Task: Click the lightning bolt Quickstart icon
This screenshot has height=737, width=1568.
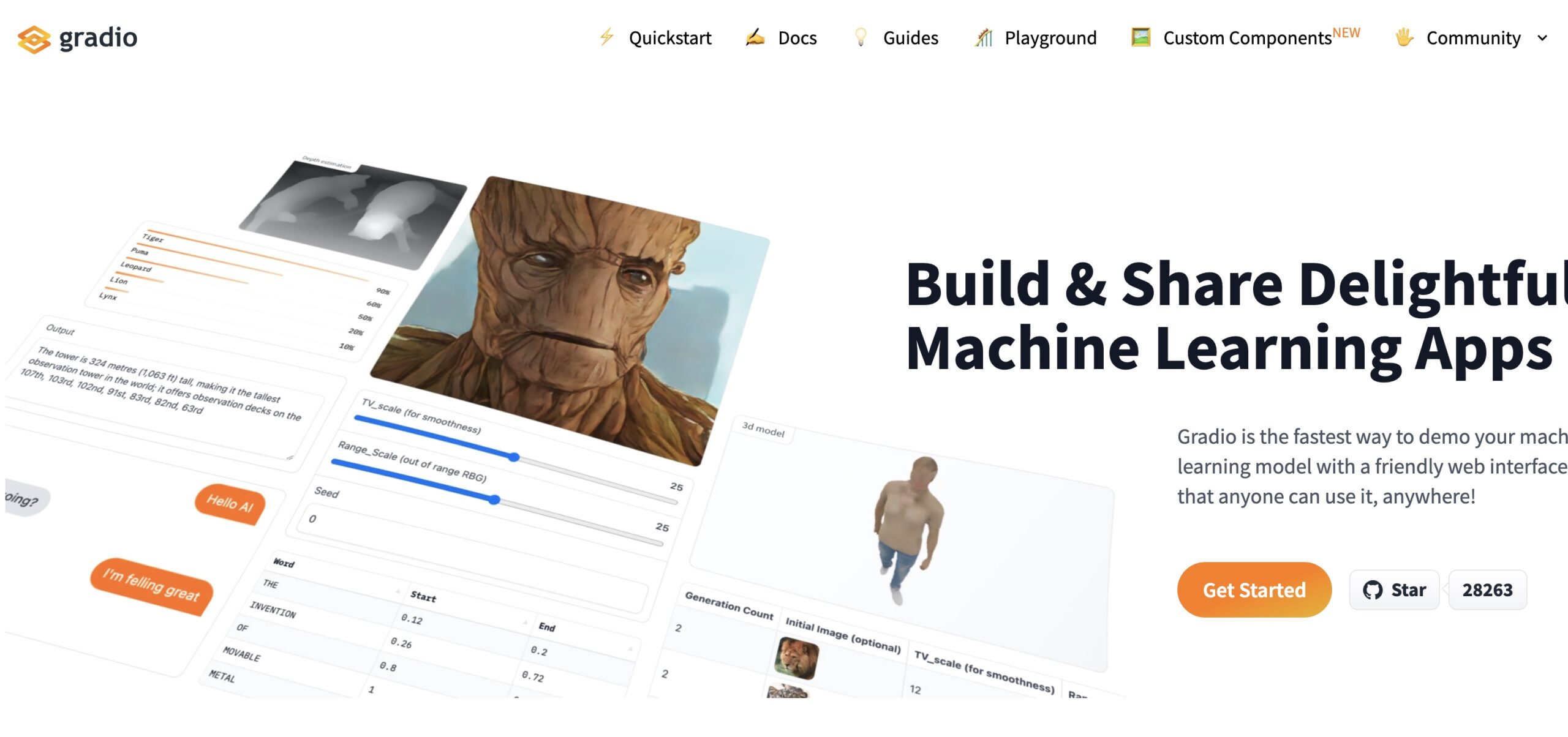Action: pos(606,37)
